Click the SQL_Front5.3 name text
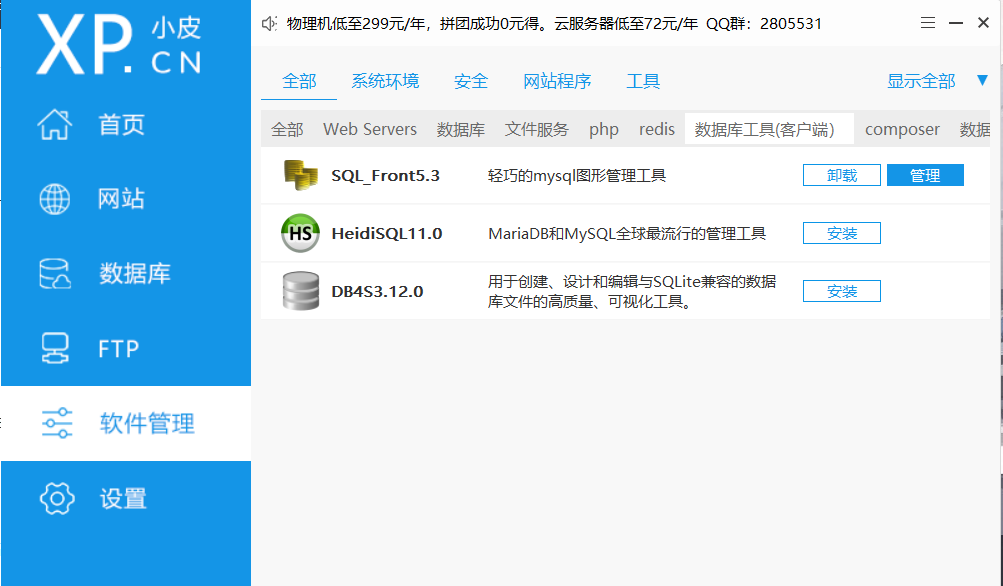The width and height of the screenshot is (1003, 586). 385,176
